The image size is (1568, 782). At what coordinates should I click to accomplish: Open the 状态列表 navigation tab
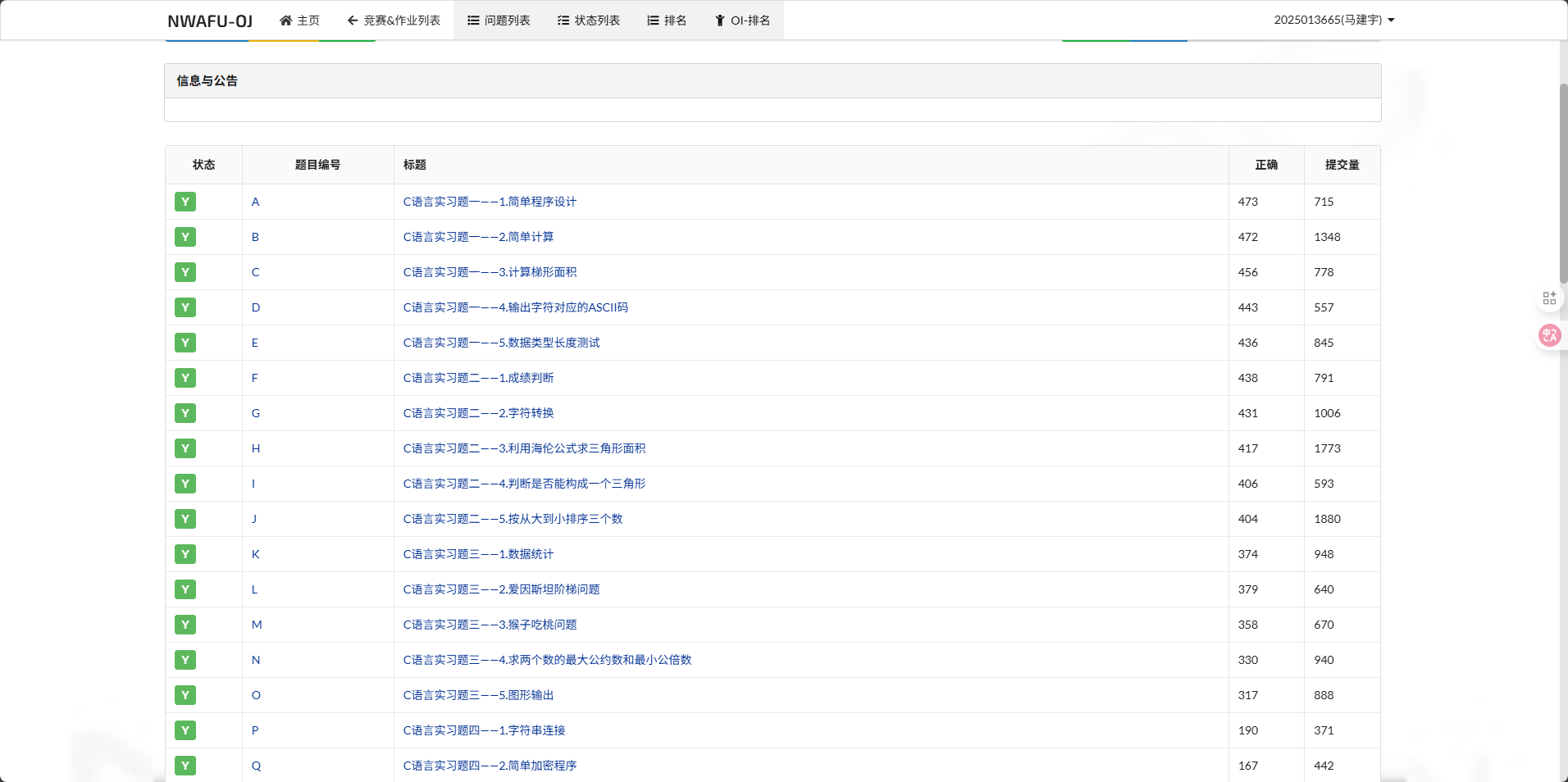pos(588,20)
